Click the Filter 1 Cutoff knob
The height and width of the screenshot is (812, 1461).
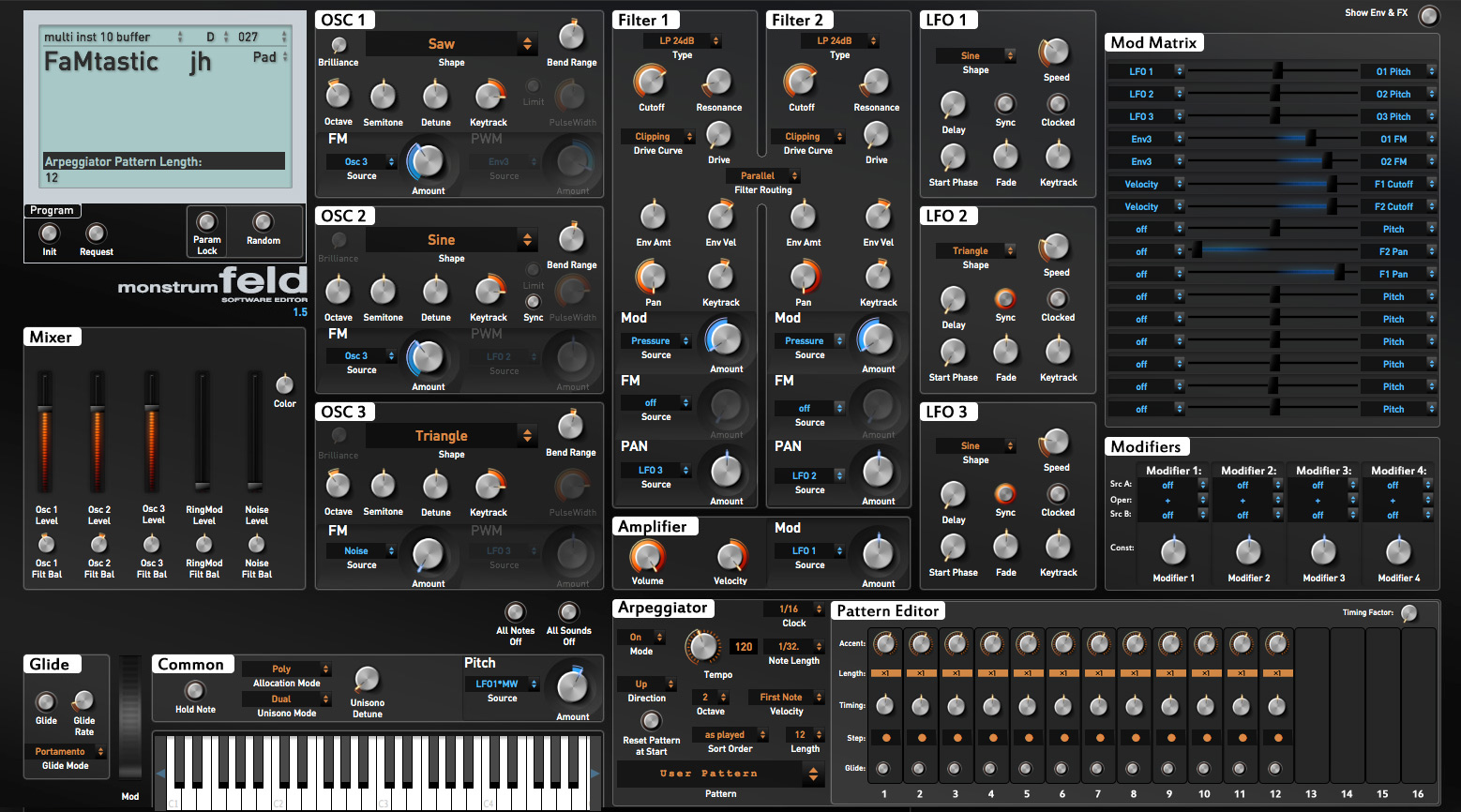click(x=651, y=82)
